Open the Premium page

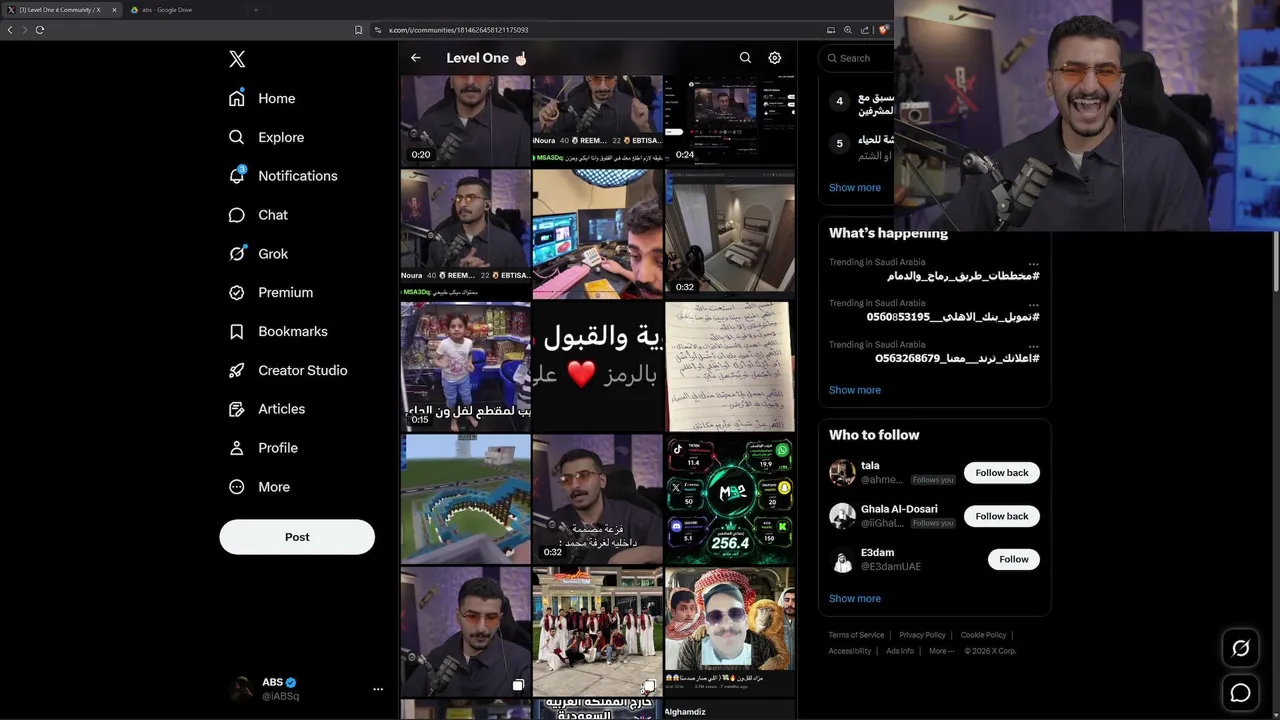(x=271, y=293)
